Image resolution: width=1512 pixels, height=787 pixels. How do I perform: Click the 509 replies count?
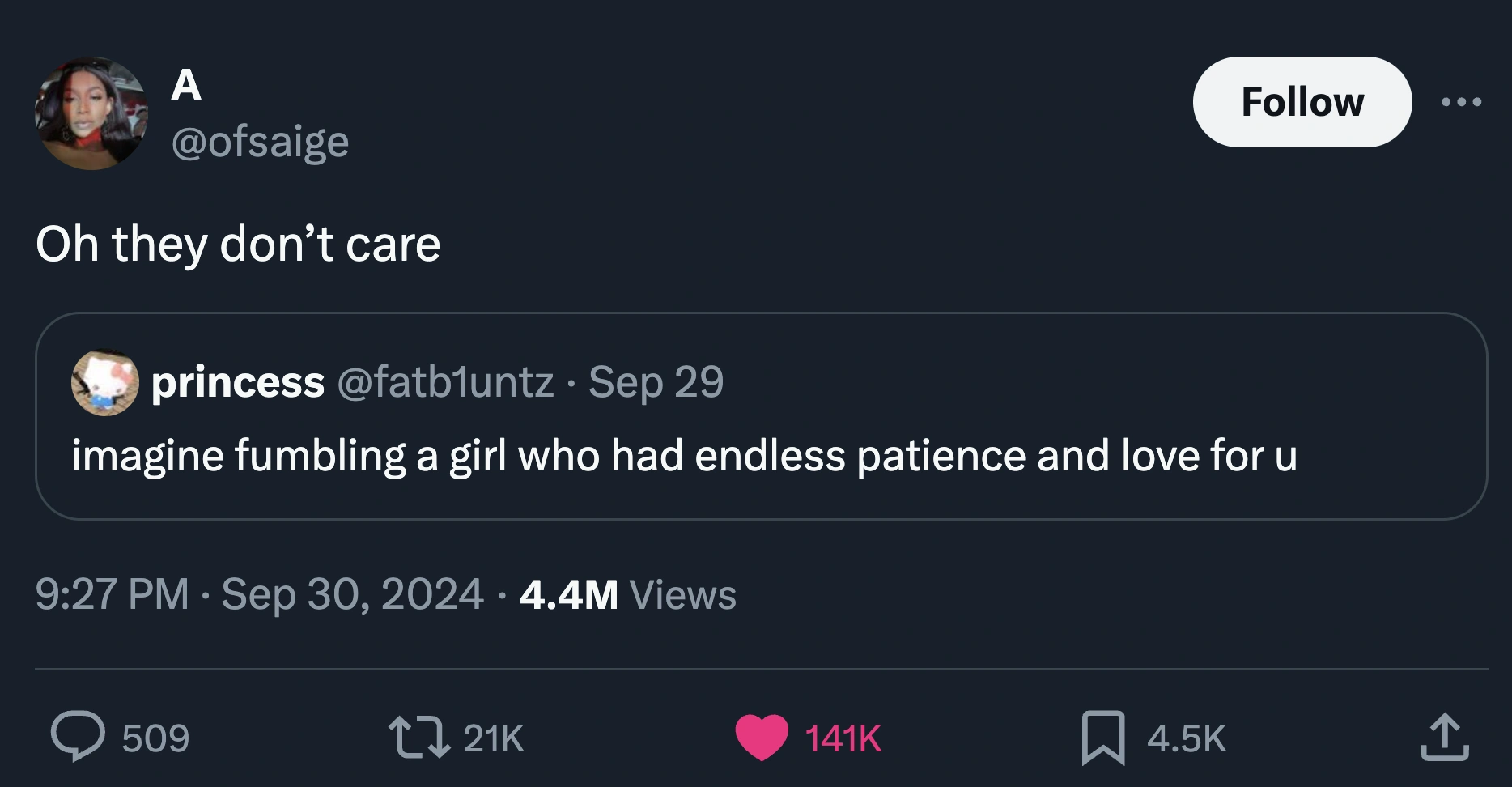pos(155,738)
